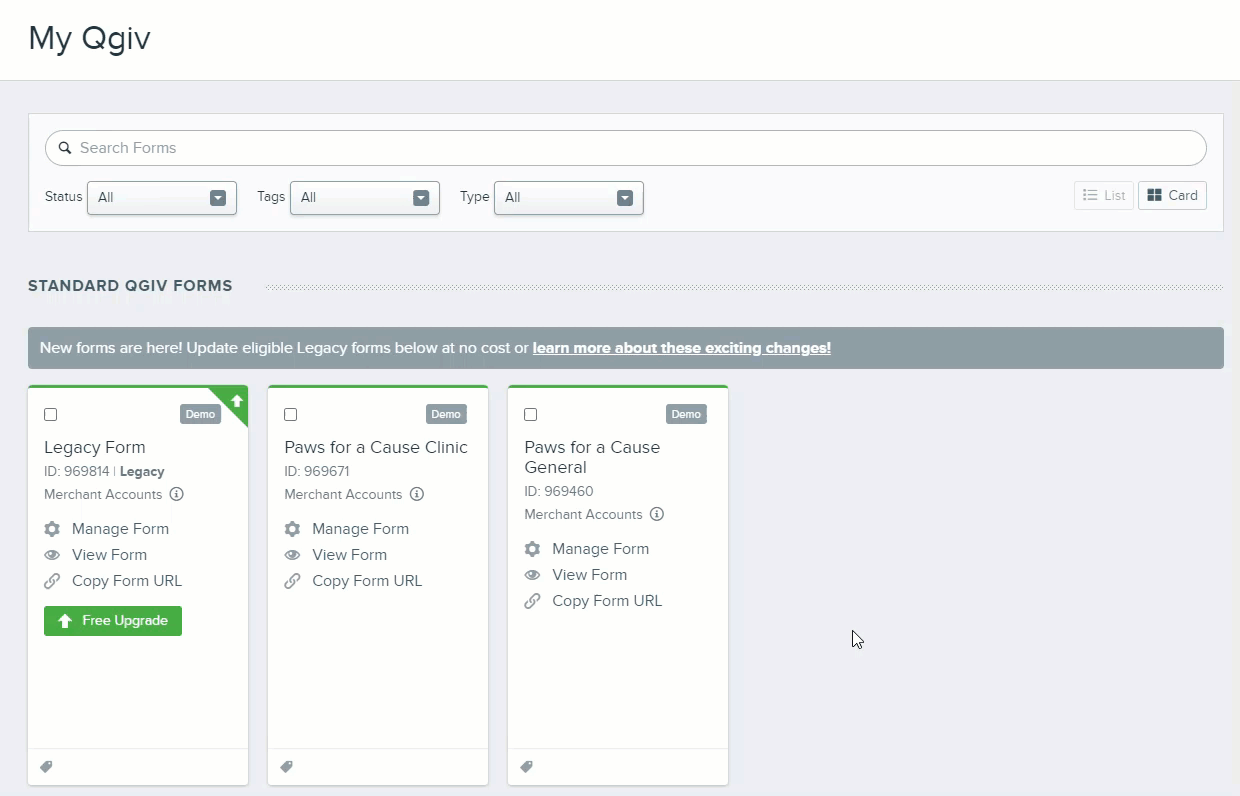
Task: Open the Type filter dropdown
Action: (569, 198)
